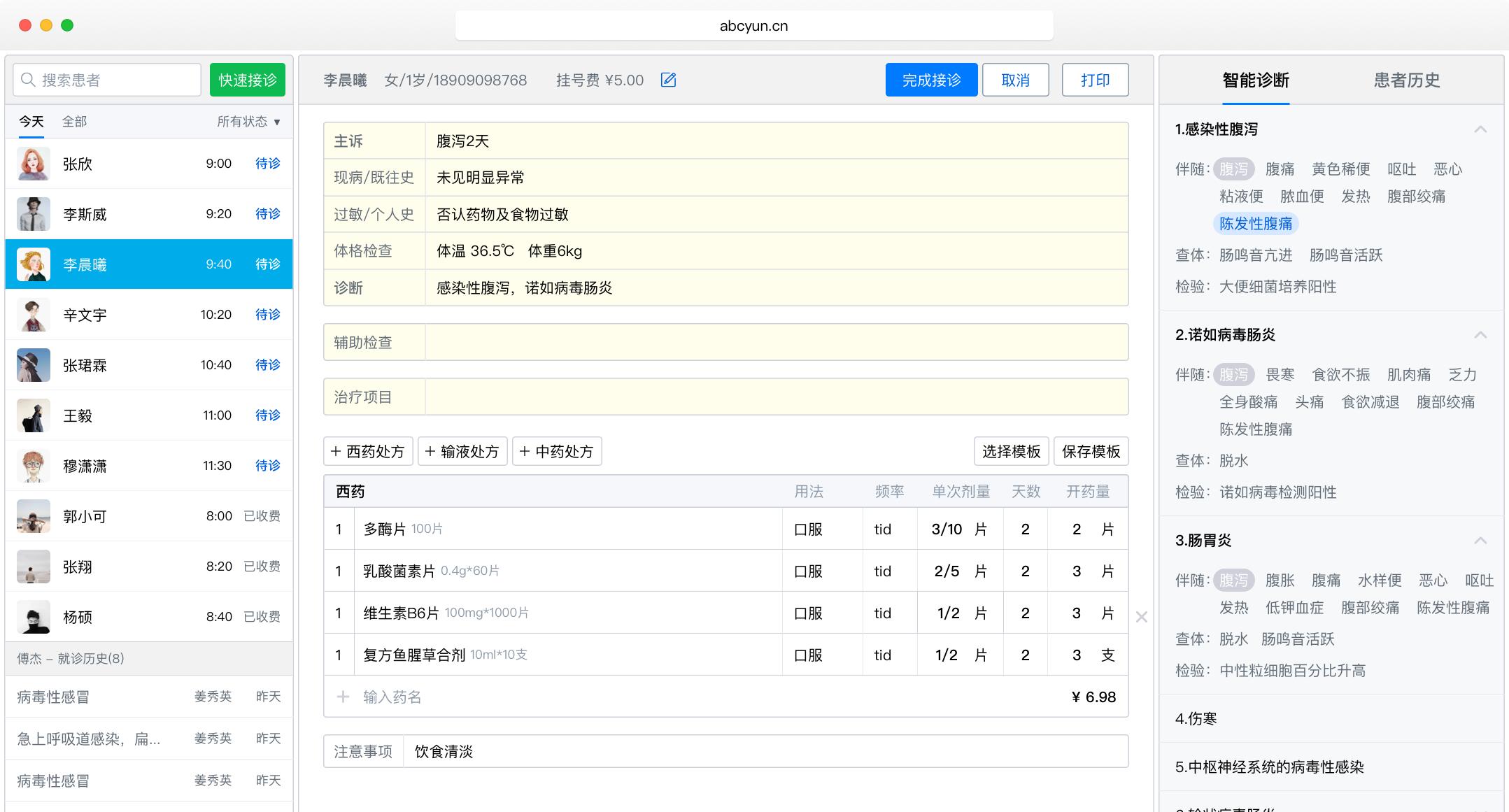Screen dimensions: 1509x812
Task: Toggle the 腹泻 tag under 1.感染性腹泻
Action: [1233, 169]
